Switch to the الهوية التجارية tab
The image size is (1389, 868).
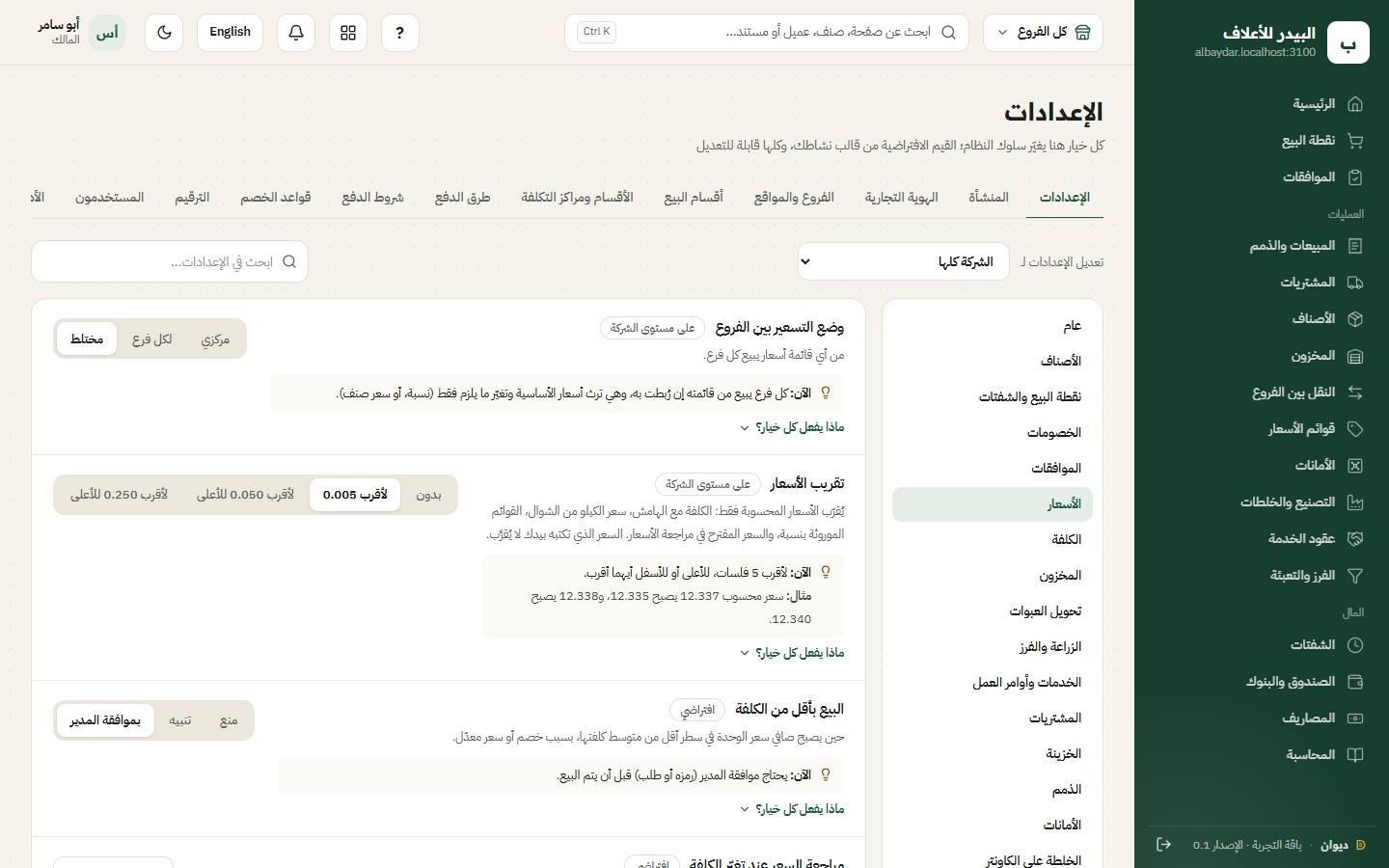[x=902, y=197]
